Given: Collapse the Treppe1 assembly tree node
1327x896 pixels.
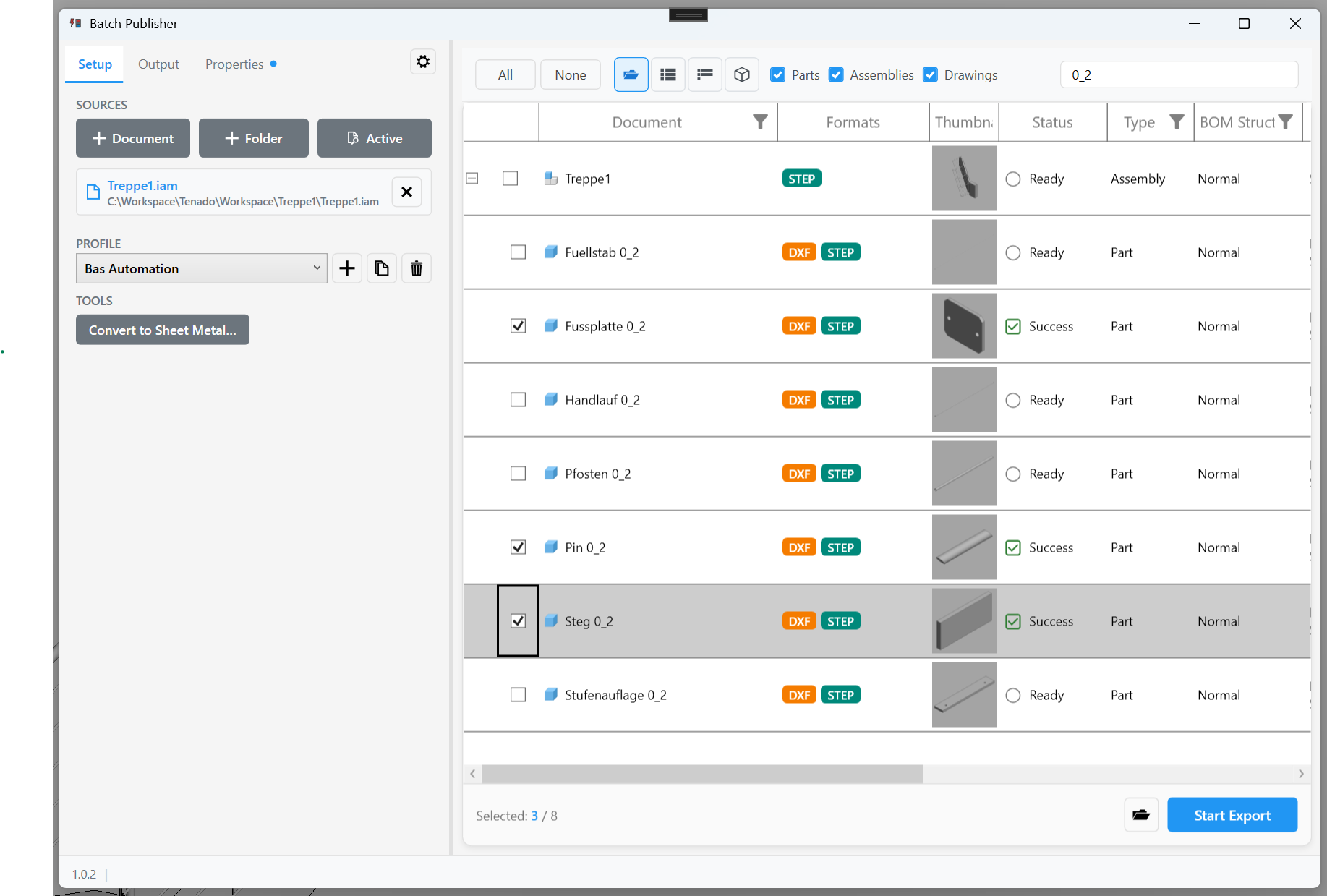Looking at the screenshot, I should tap(472, 178).
